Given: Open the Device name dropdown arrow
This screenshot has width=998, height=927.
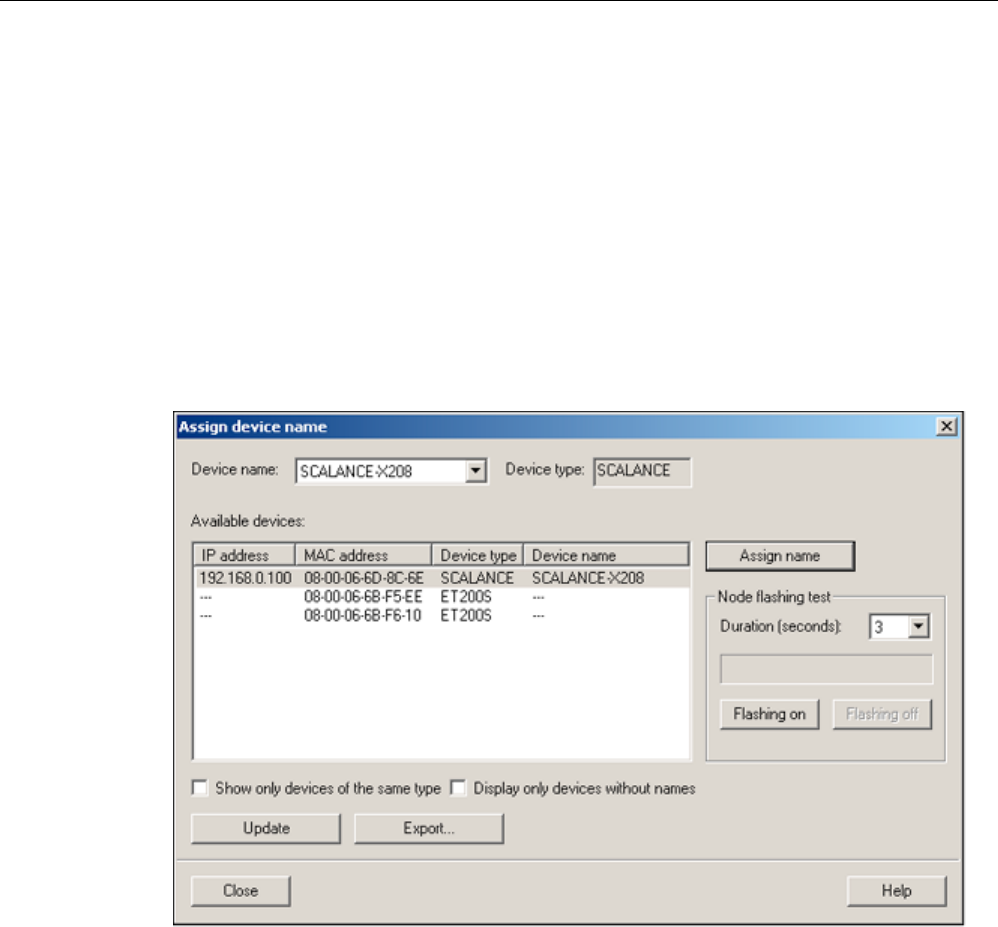Looking at the screenshot, I should pyautogui.click(x=475, y=471).
